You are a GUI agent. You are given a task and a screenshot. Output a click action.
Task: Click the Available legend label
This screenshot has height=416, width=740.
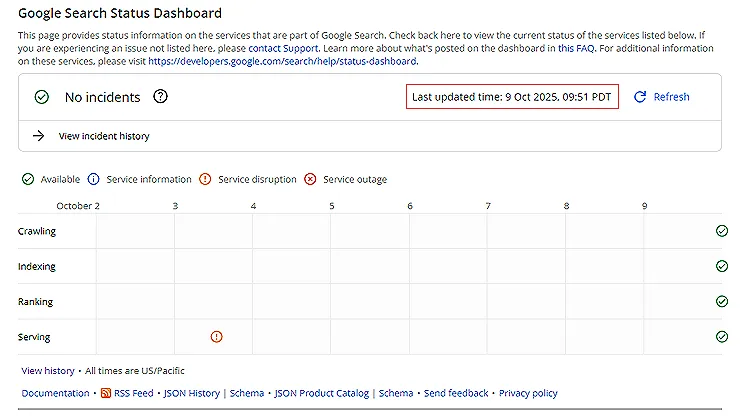pos(60,179)
